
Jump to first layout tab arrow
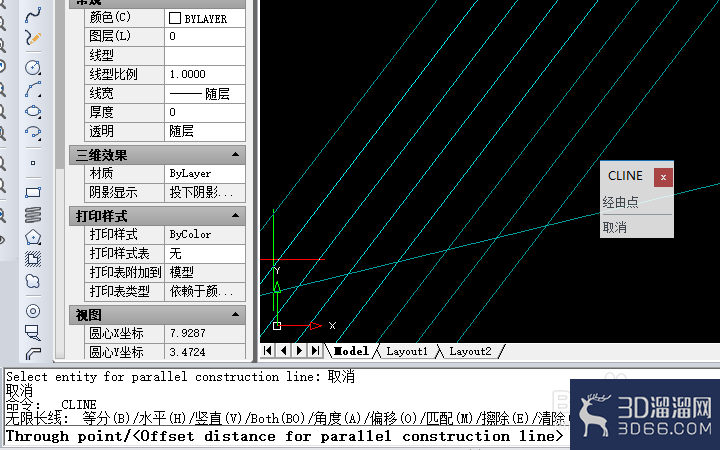click(268, 351)
